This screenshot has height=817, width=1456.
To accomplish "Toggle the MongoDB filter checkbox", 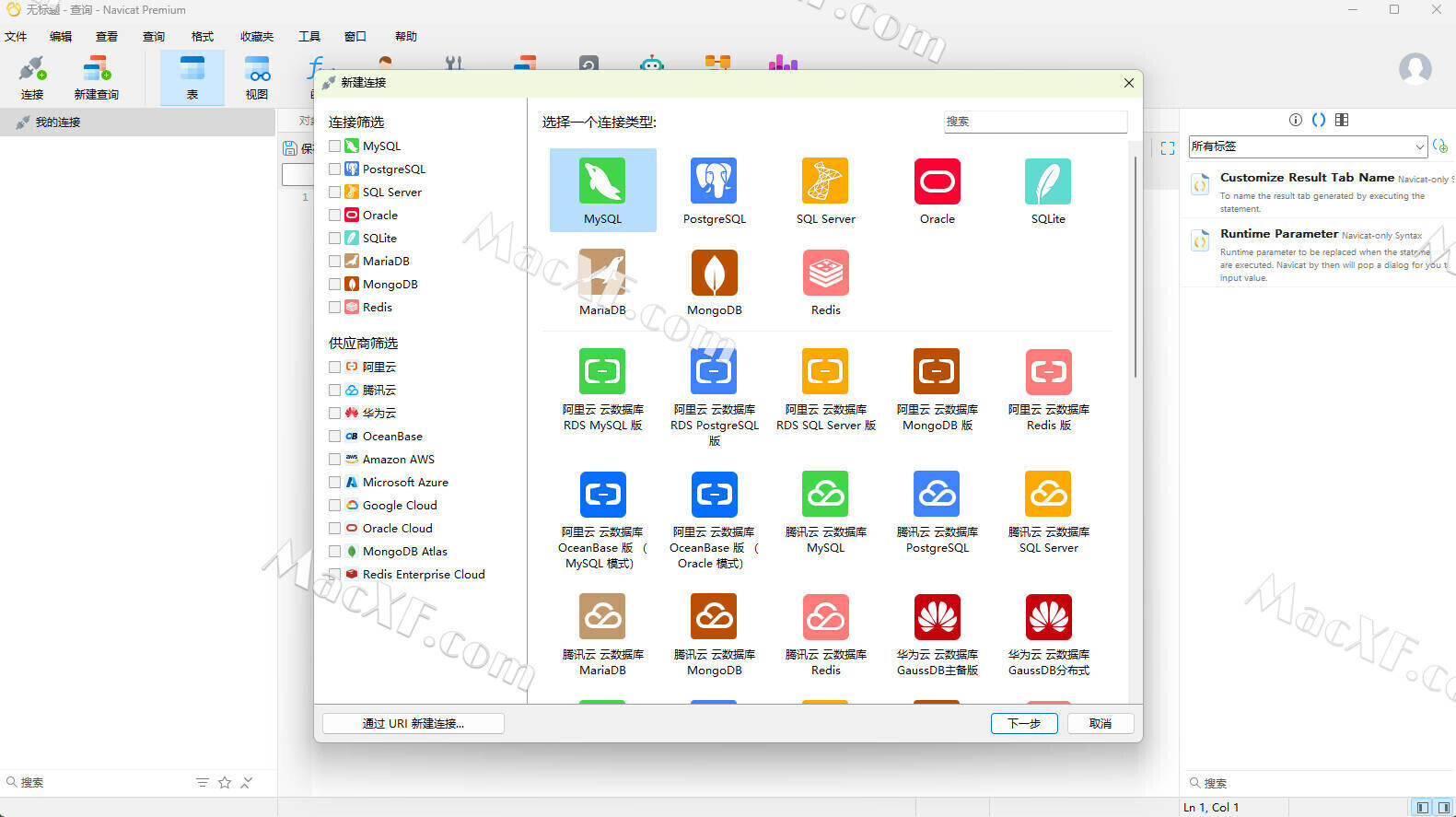I will tap(334, 284).
